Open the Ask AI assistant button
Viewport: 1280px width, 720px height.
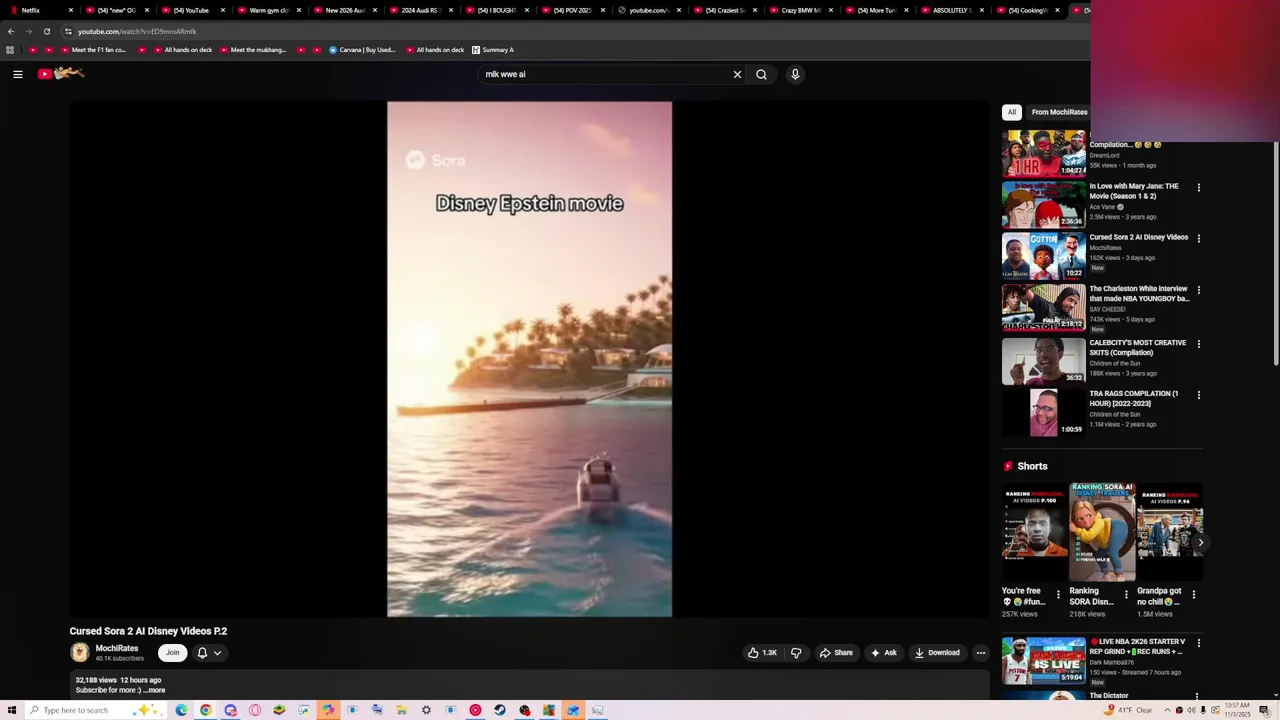point(883,653)
